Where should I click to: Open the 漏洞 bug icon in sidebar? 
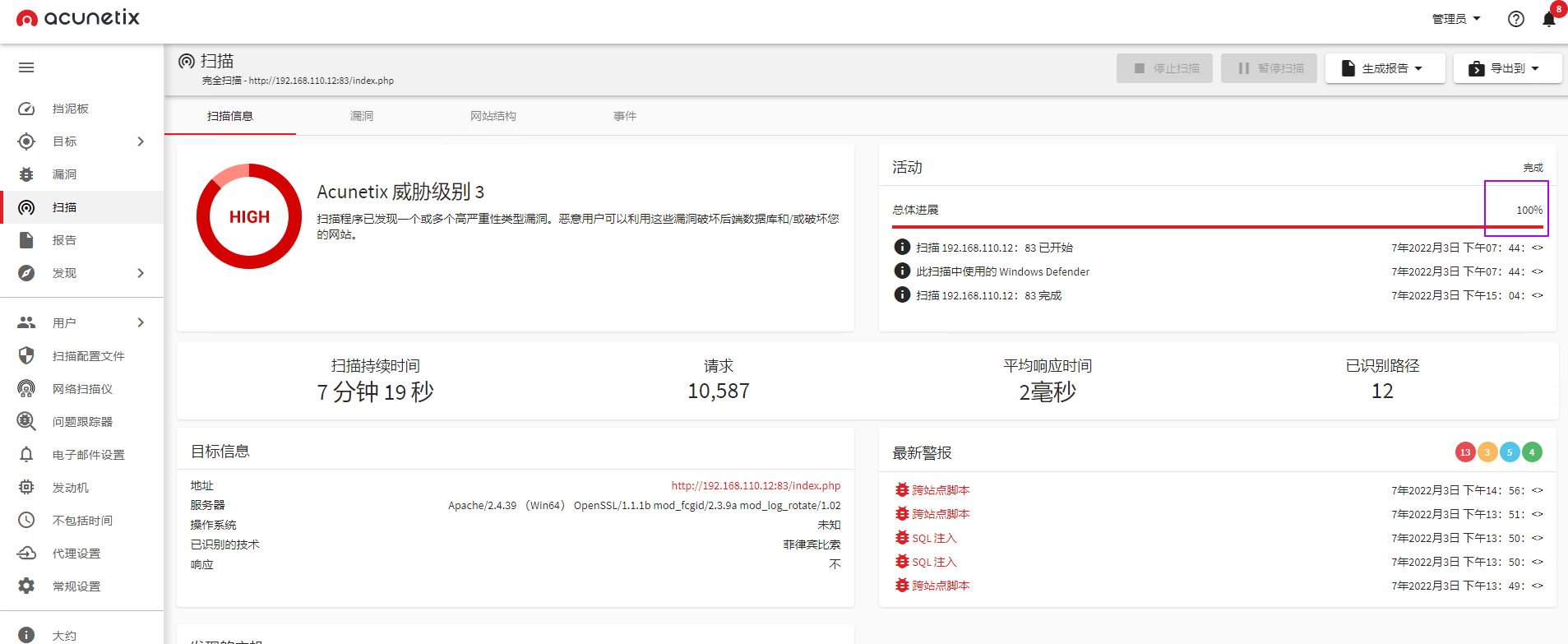coord(26,174)
